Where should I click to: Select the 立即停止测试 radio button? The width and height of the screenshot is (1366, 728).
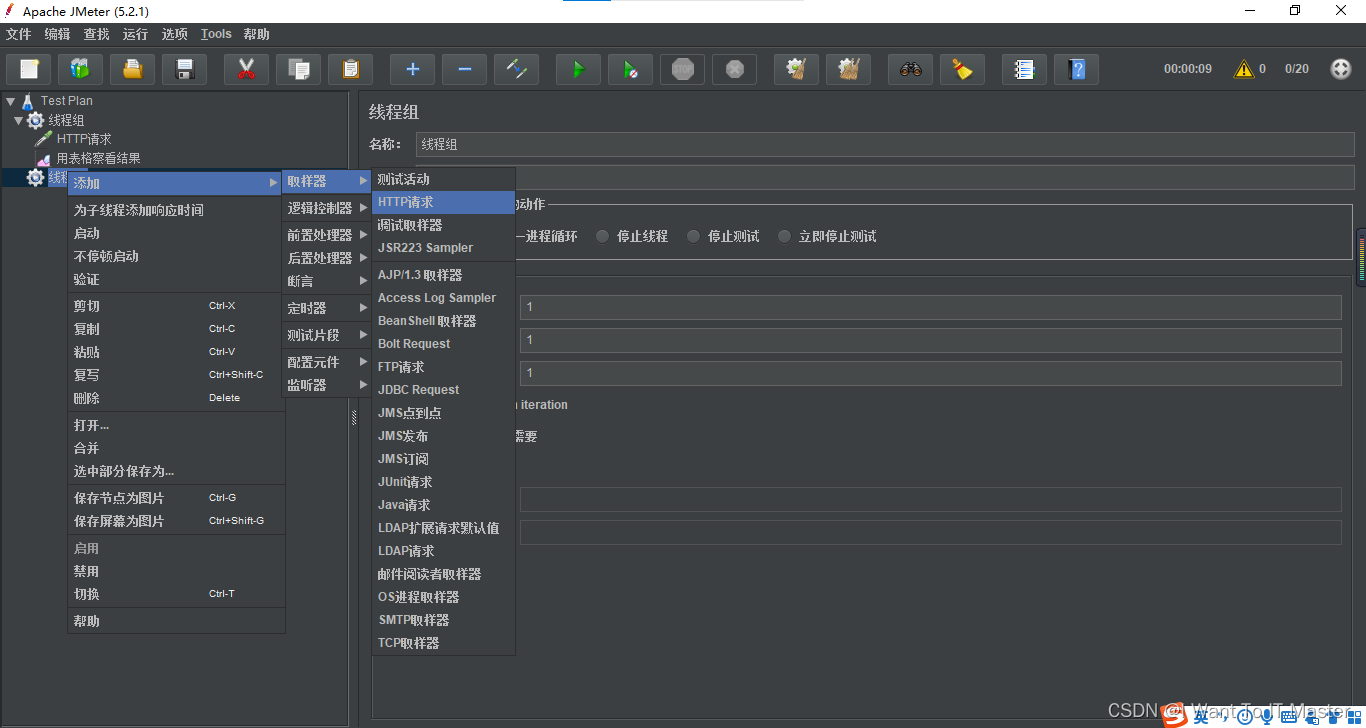[783, 236]
